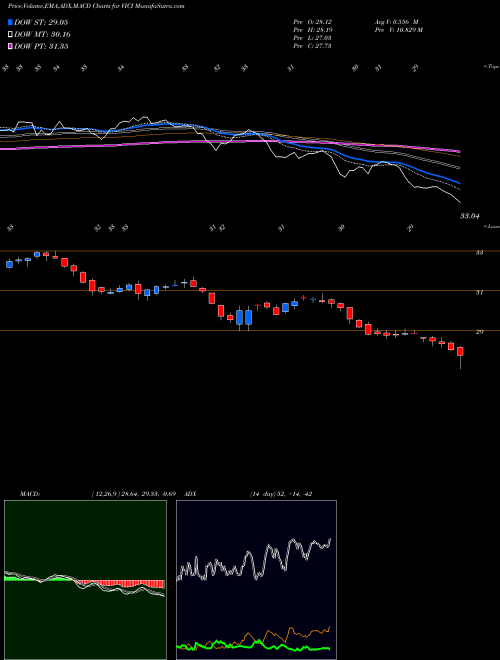Click the 'Pre L: 27.03' value
This screenshot has height=660, width=500.
[x=313, y=38]
